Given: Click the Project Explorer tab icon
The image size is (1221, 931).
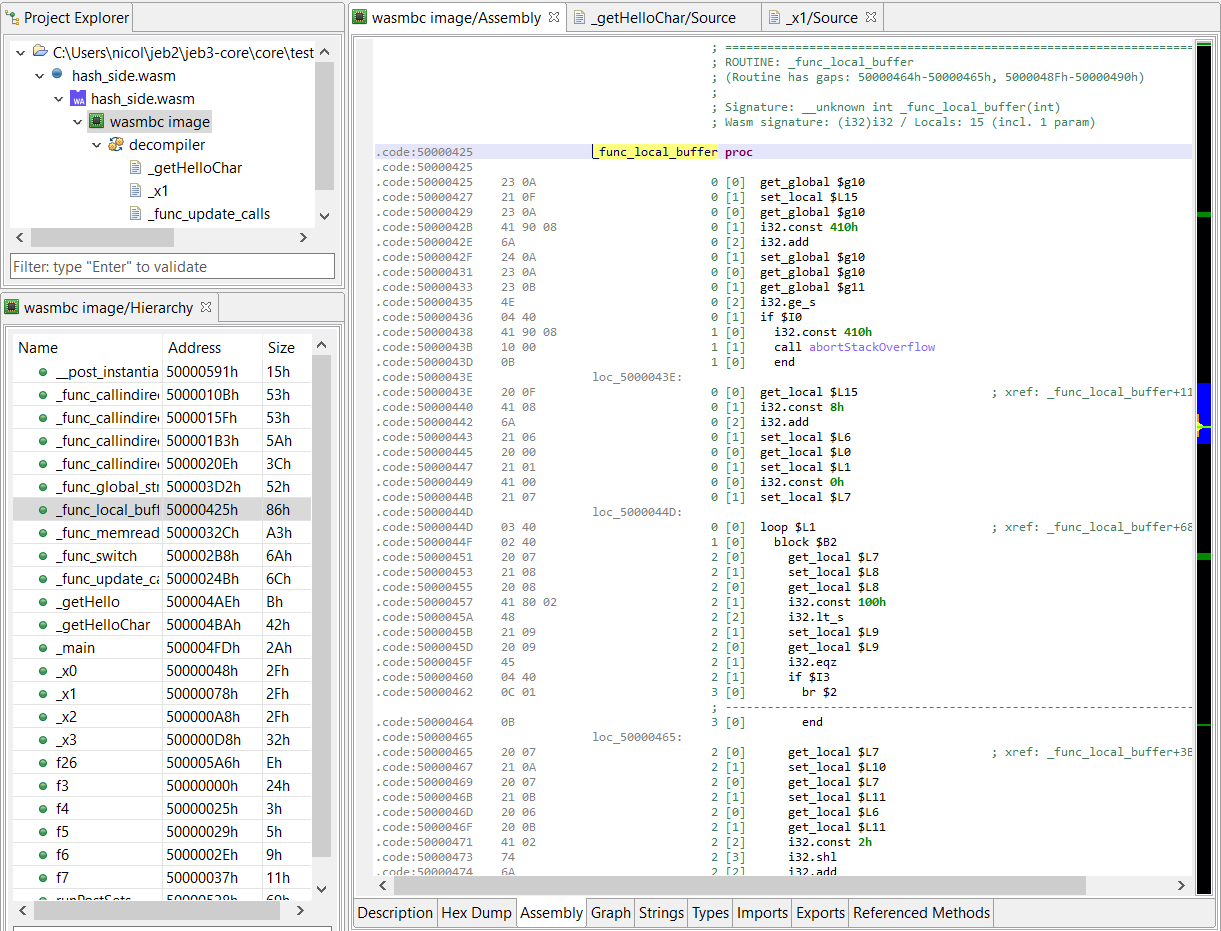Looking at the screenshot, I should point(13,18).
